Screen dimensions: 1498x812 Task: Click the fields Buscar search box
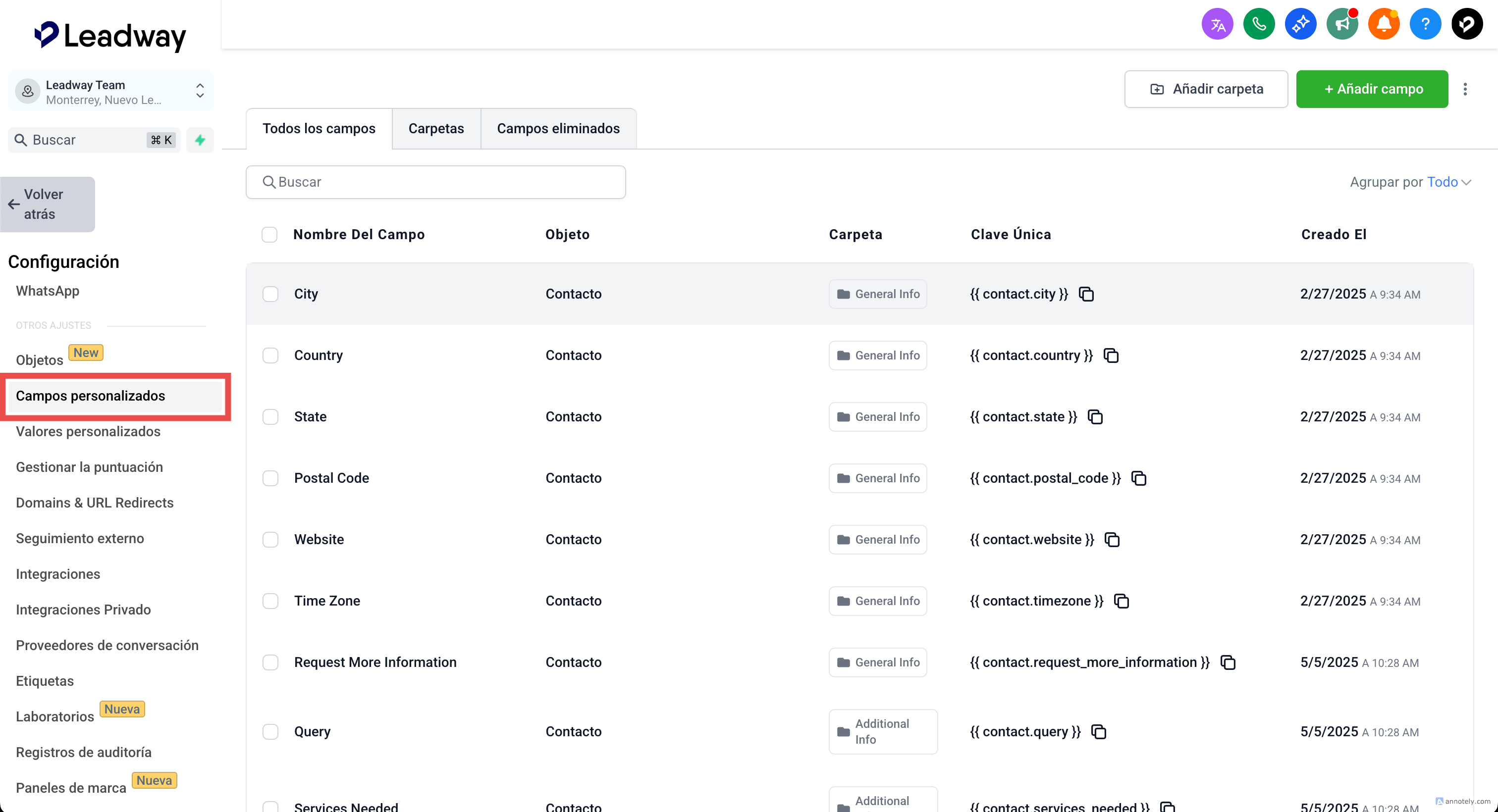coord(435,183)
